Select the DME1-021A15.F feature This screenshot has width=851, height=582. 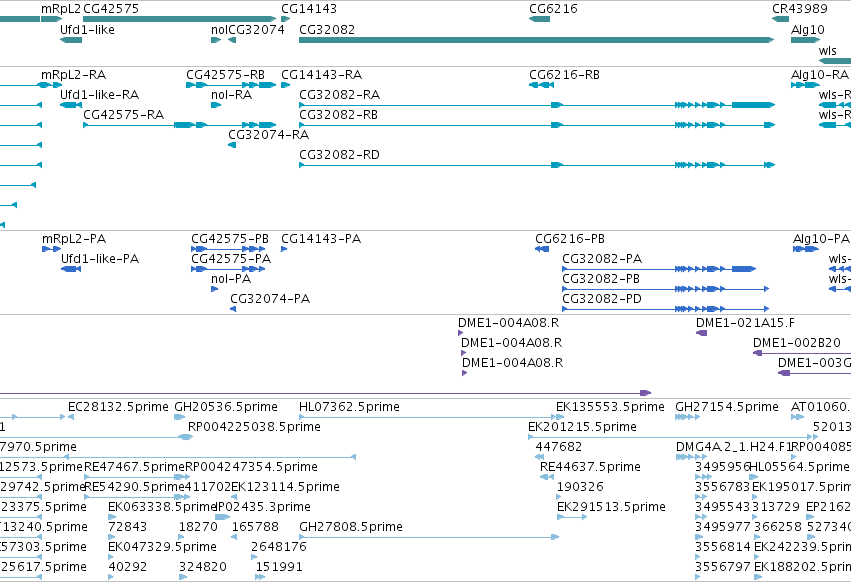pyautogui.click(x=701, y=333)
